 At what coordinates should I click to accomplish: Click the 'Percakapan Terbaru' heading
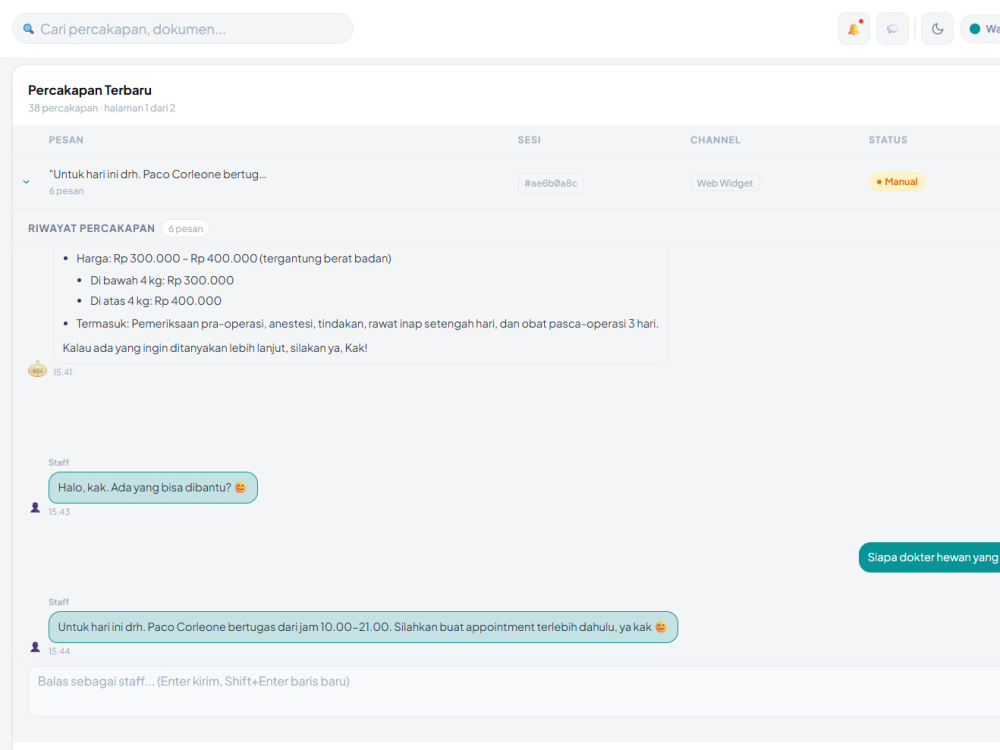[90, 90]
